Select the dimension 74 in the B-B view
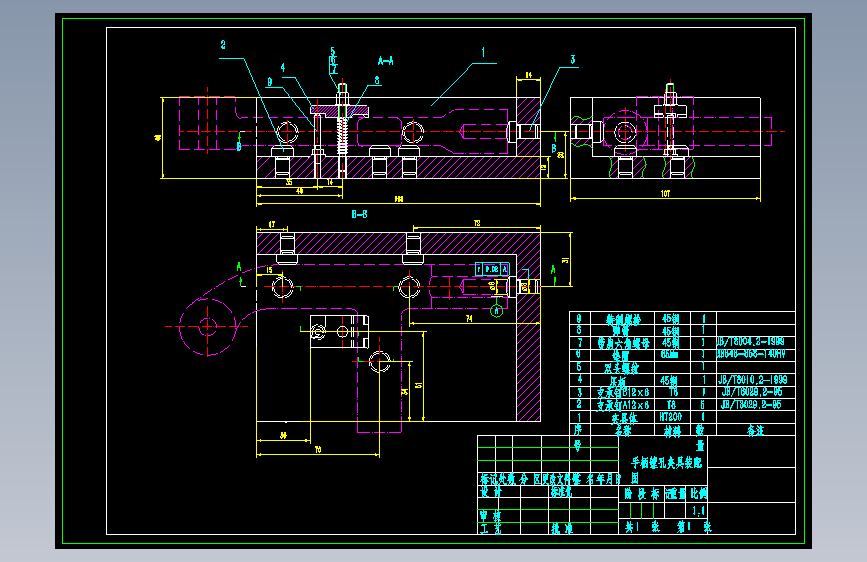The image size is (867, 562). [469, 319]
